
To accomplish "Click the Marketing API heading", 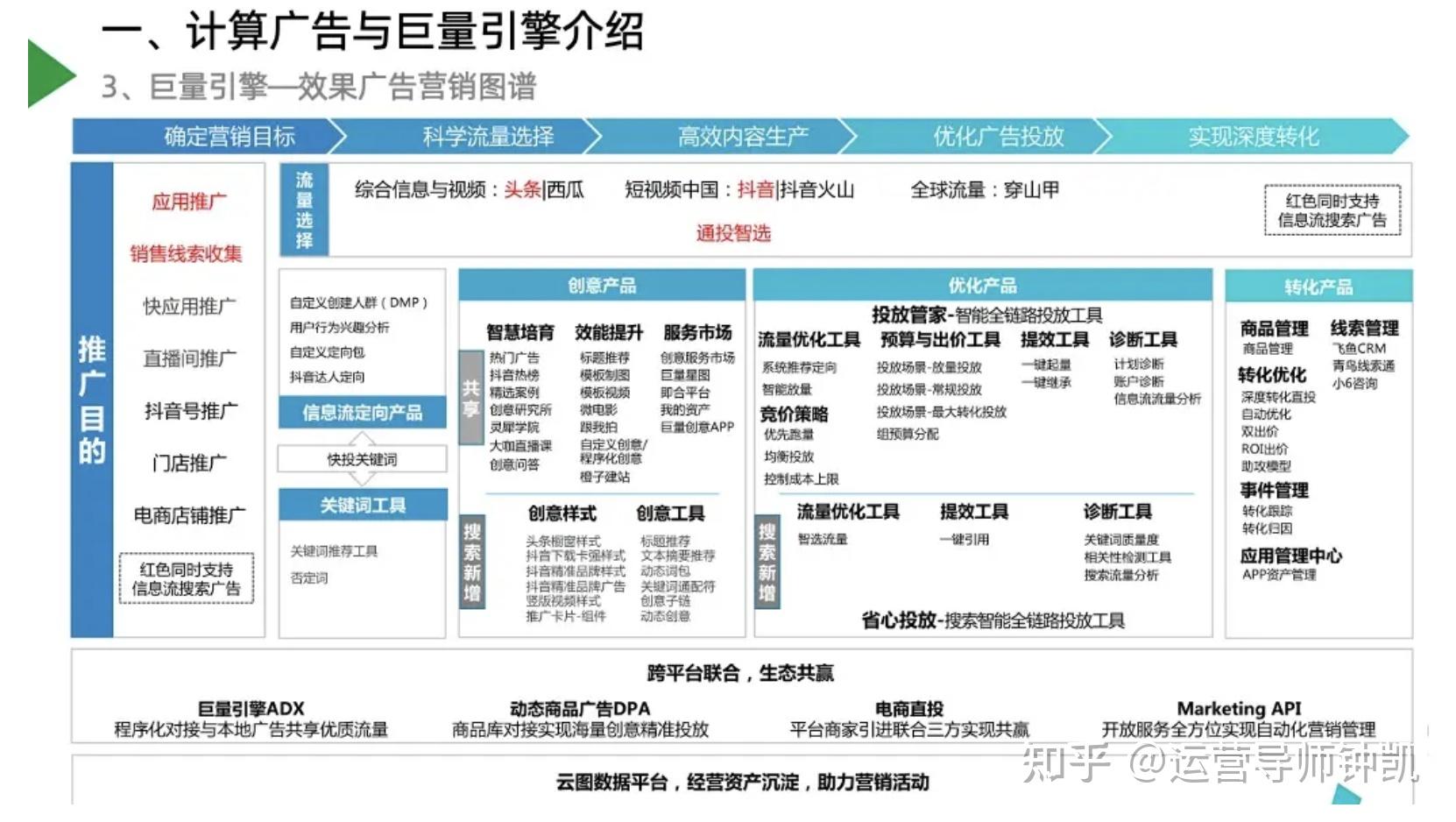I will click(x=1239, y=708).
